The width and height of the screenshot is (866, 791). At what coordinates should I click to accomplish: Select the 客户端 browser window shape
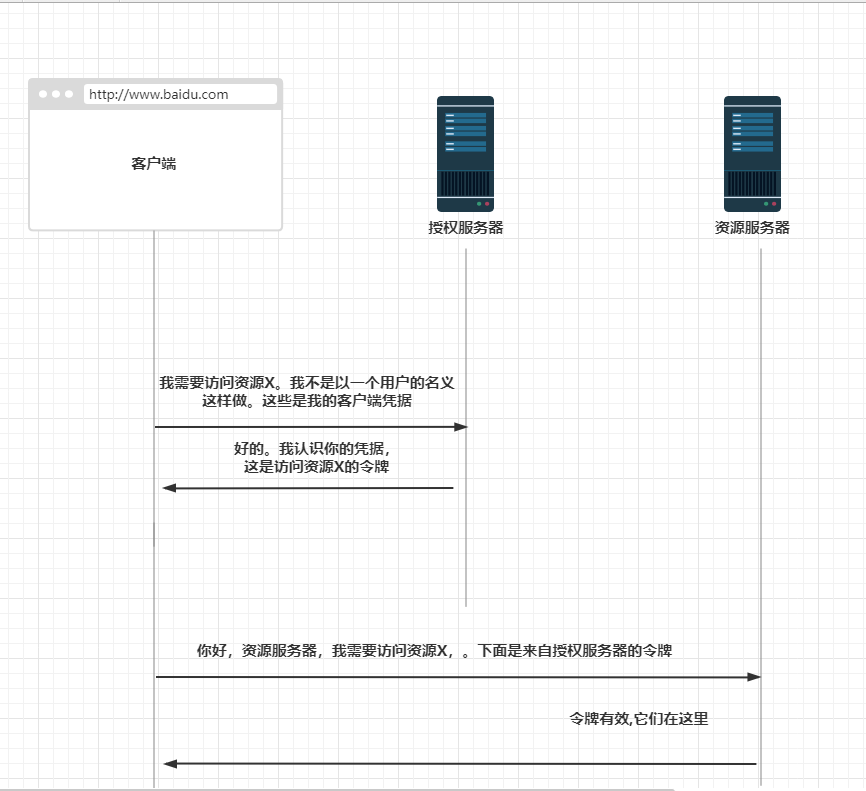[155, 154]
